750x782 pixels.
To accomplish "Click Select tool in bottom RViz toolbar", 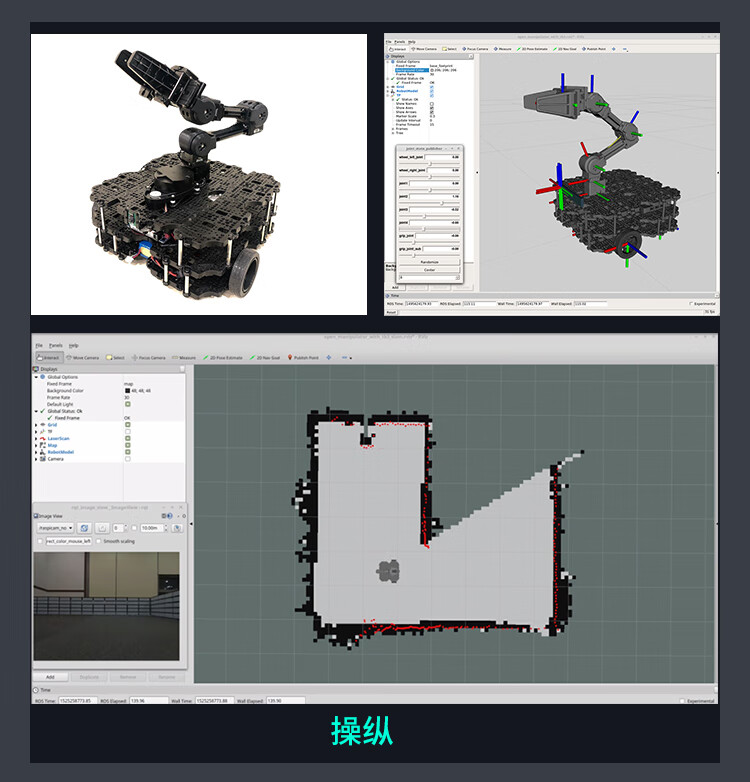I will pyautogui.click(x=115, y=358).
